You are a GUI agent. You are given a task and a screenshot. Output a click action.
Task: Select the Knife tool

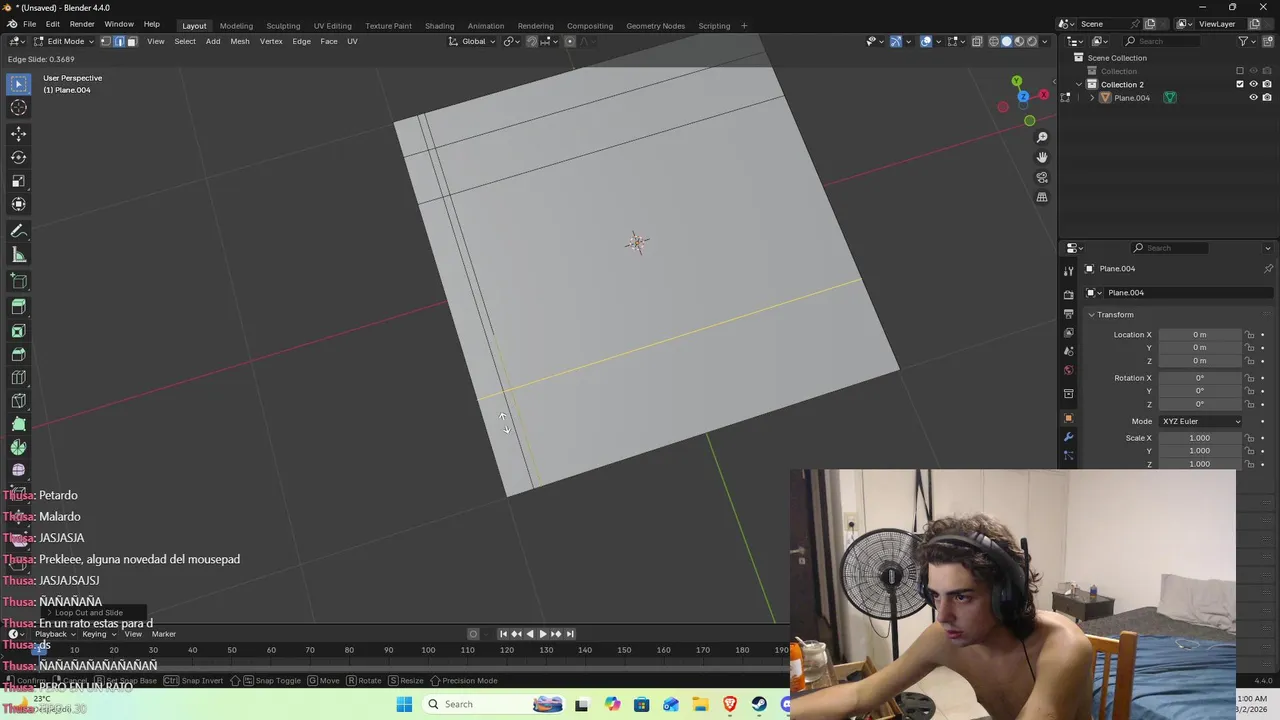(19, 401)
